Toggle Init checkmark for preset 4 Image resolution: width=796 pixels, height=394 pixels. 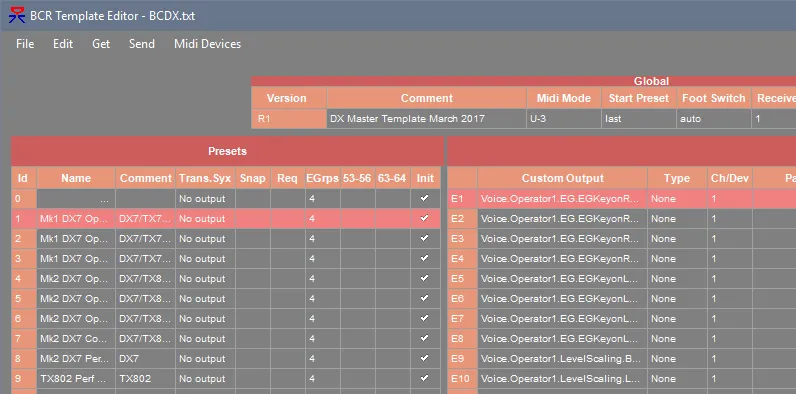tap(425, 278)
